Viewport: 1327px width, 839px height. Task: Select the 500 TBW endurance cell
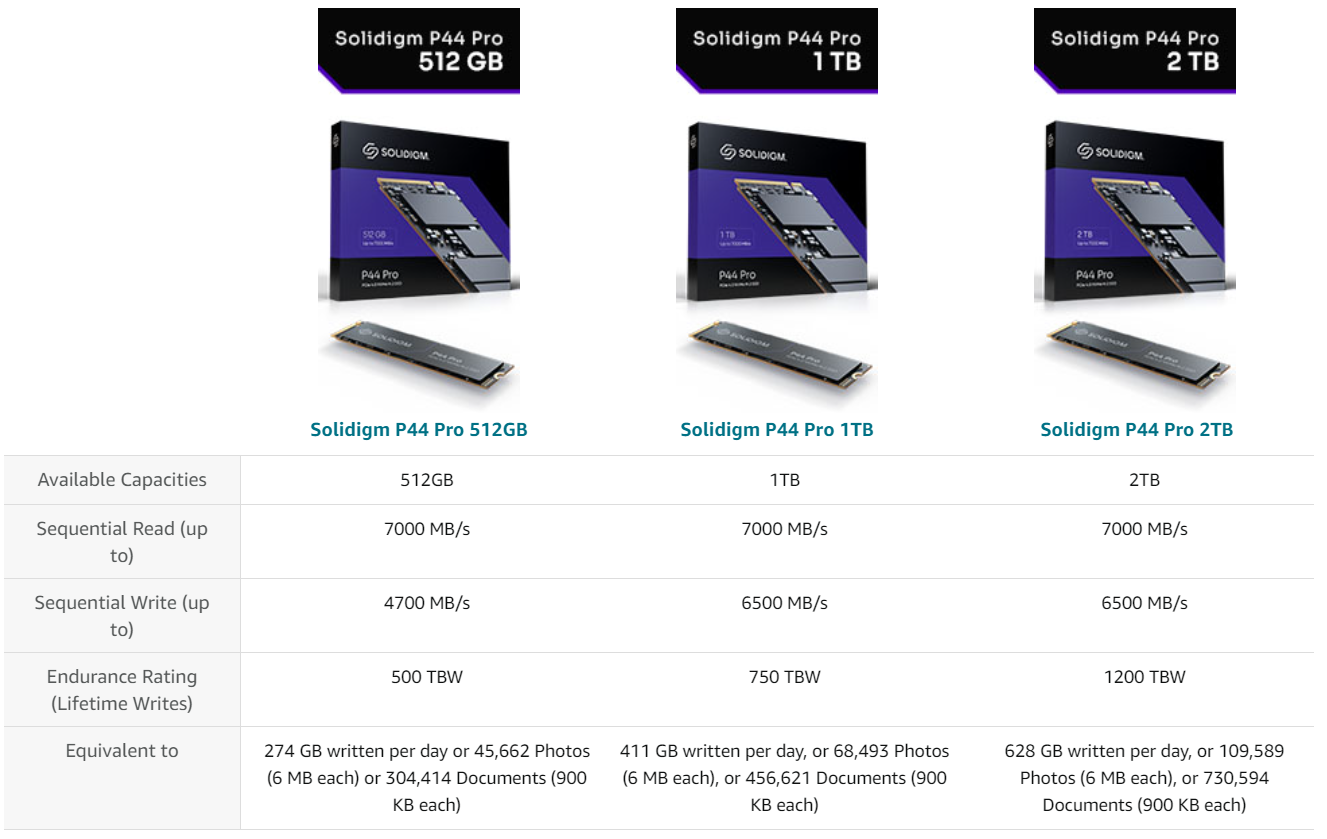pos(427,677)
